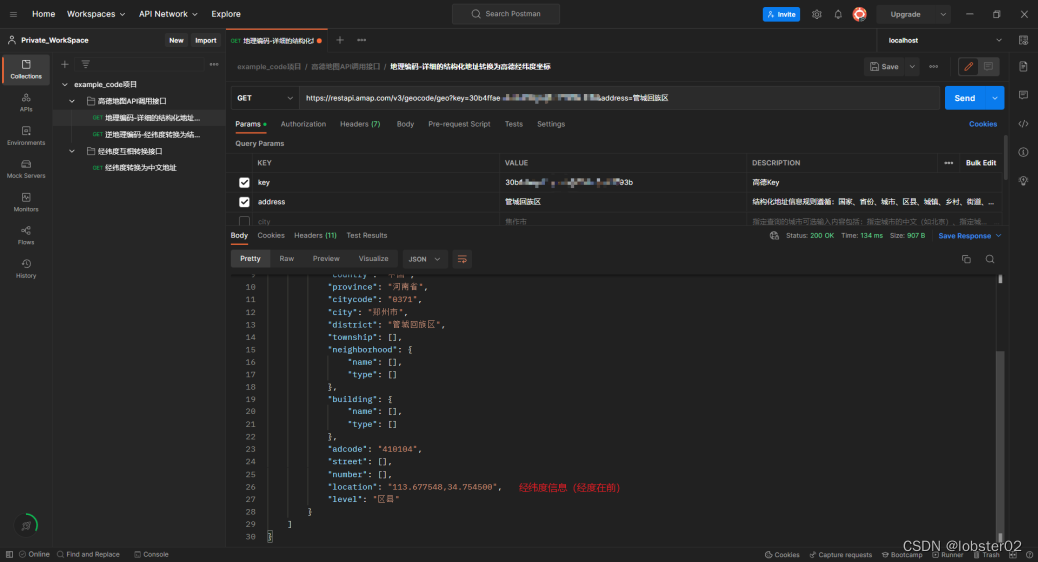Open the APIs sidebar panel

tap(26, 103)
